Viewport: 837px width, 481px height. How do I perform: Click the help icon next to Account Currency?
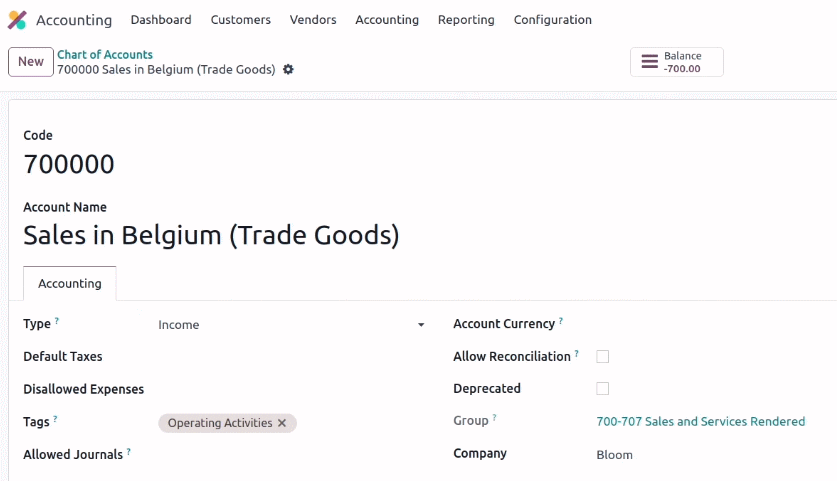point(561,321)
